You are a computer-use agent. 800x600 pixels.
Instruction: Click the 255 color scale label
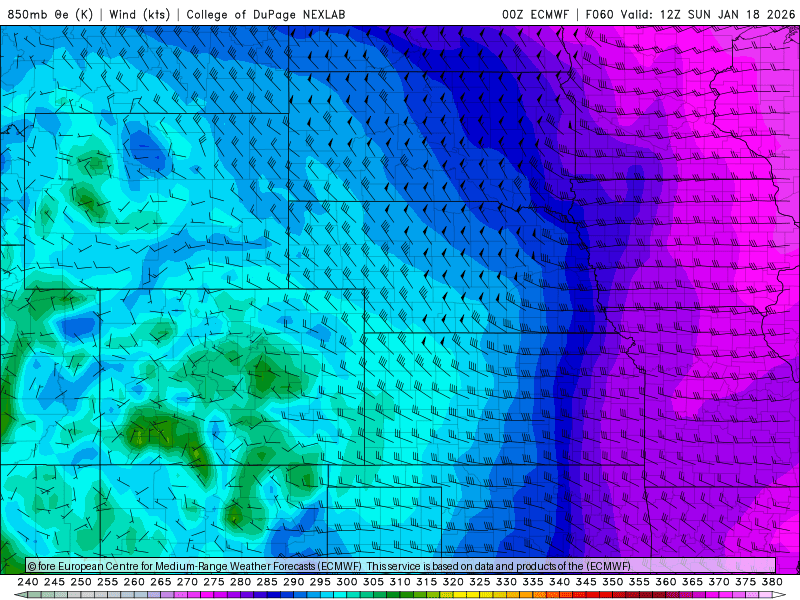point(107,582)
